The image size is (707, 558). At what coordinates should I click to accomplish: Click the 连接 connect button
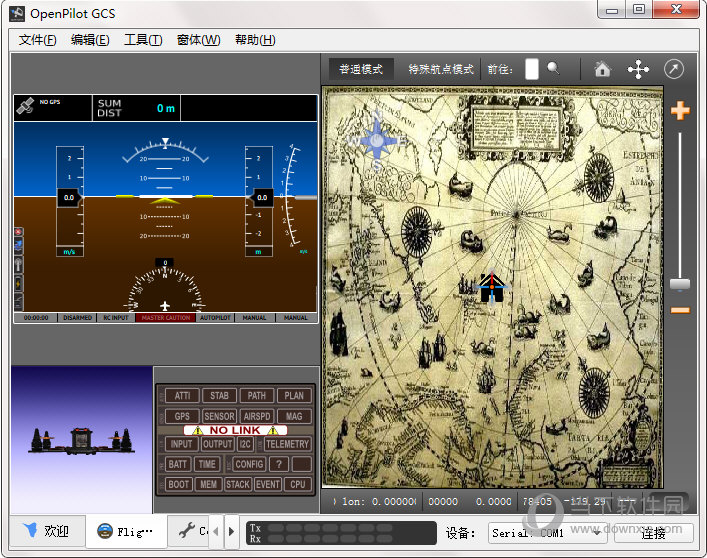coord(653,533)
